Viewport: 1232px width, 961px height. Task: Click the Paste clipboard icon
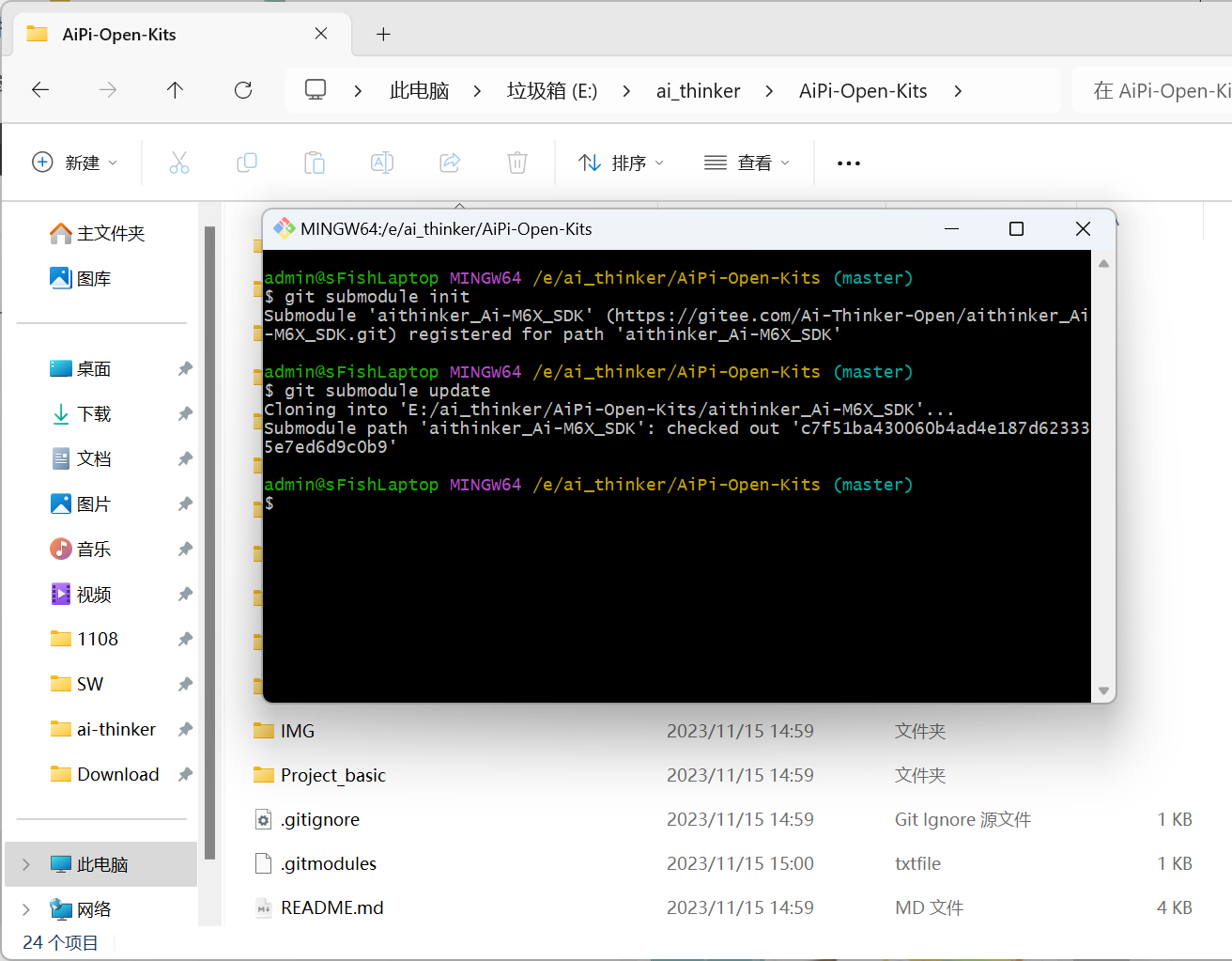point(315,163)
